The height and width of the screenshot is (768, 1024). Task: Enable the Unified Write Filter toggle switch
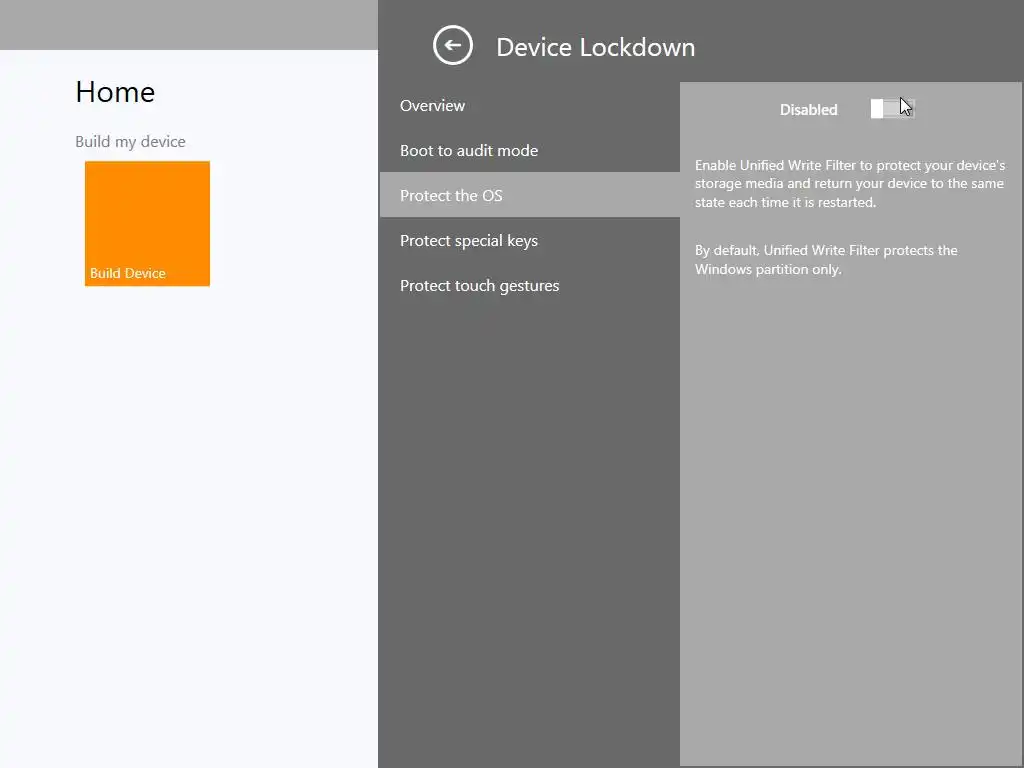point(892,109)
